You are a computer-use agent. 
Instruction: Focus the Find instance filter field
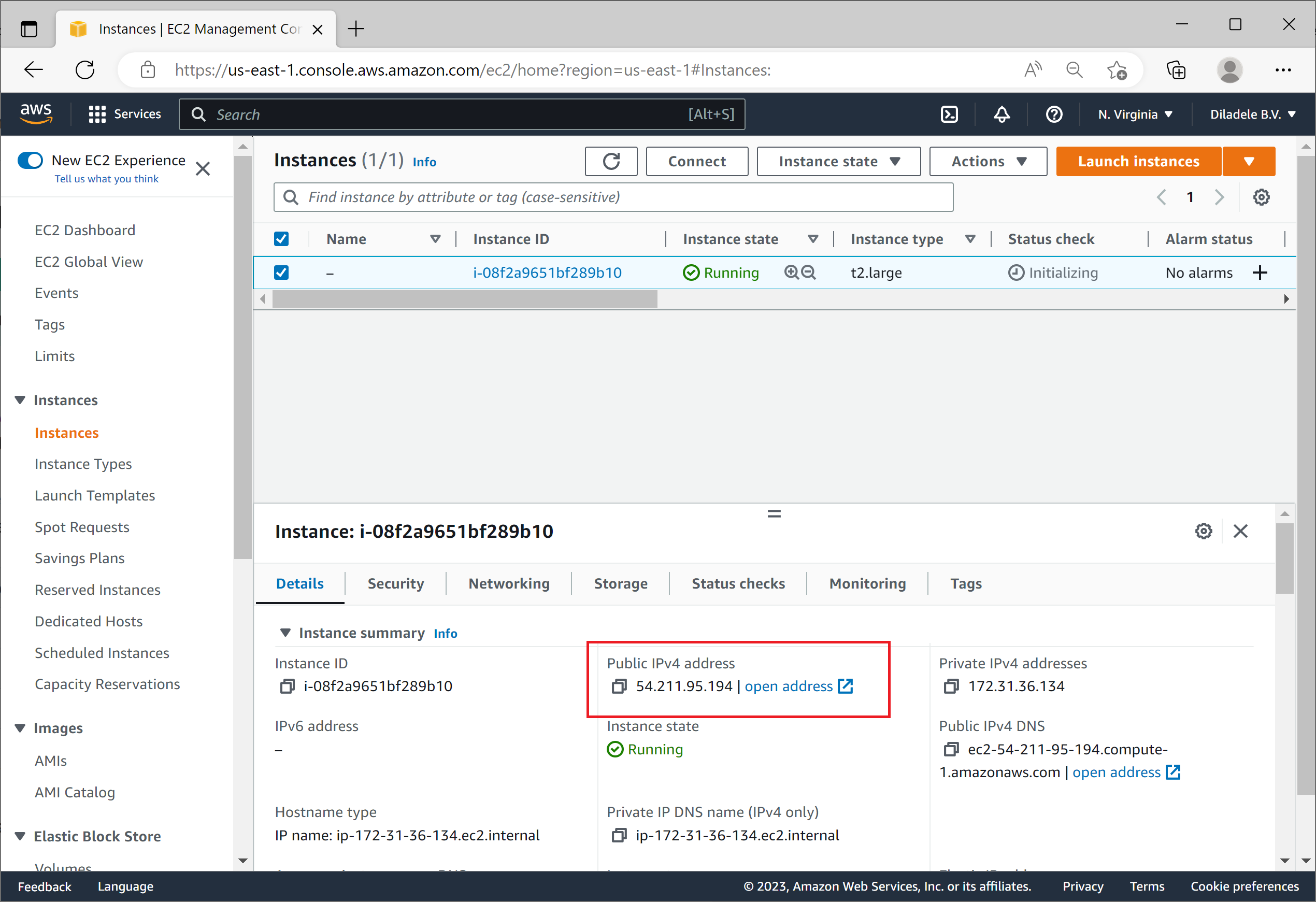pos(613,197)
